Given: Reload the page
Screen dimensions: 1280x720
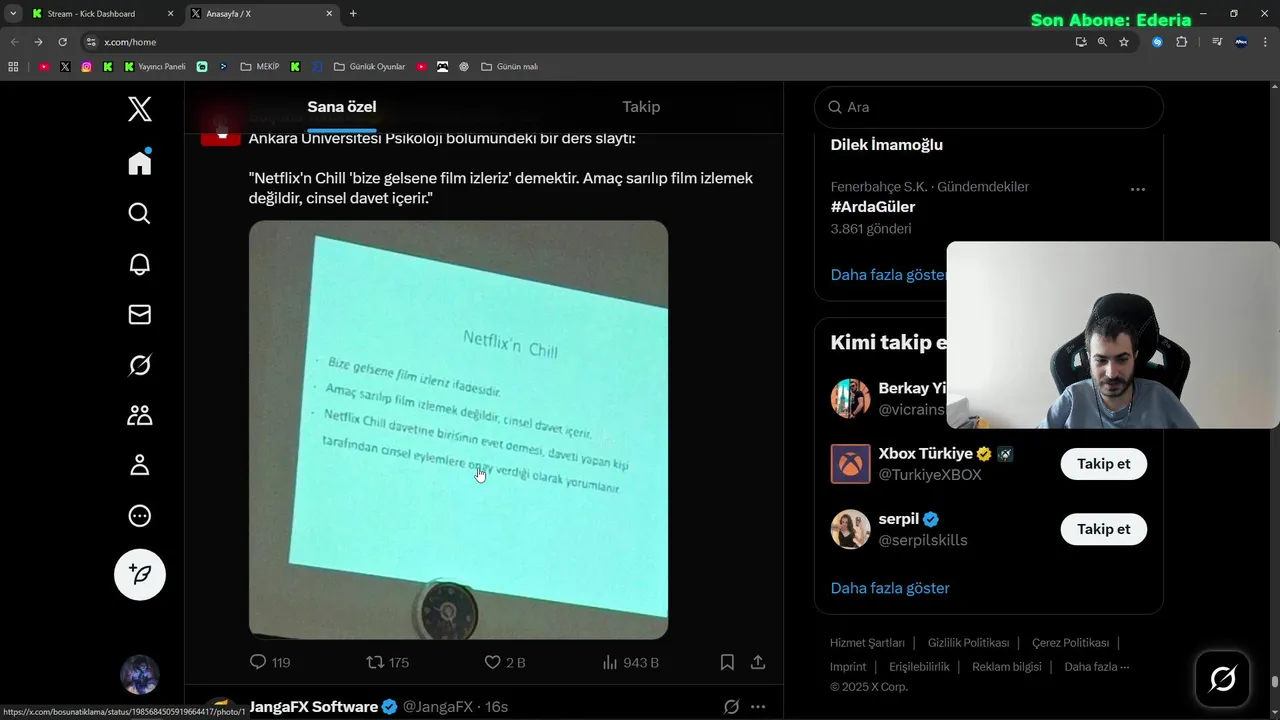Looking at the screenshot, I should (62, 42).
